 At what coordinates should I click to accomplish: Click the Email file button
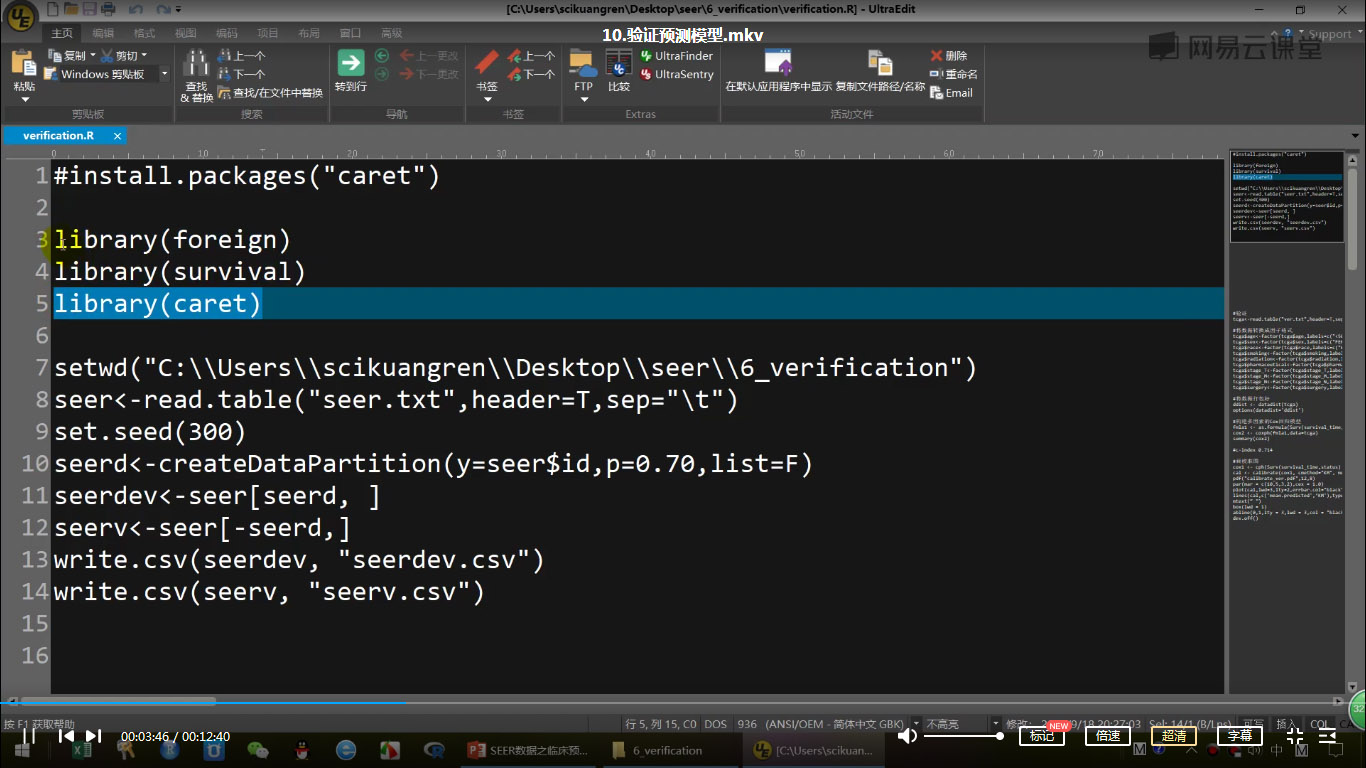coord(951,93)
